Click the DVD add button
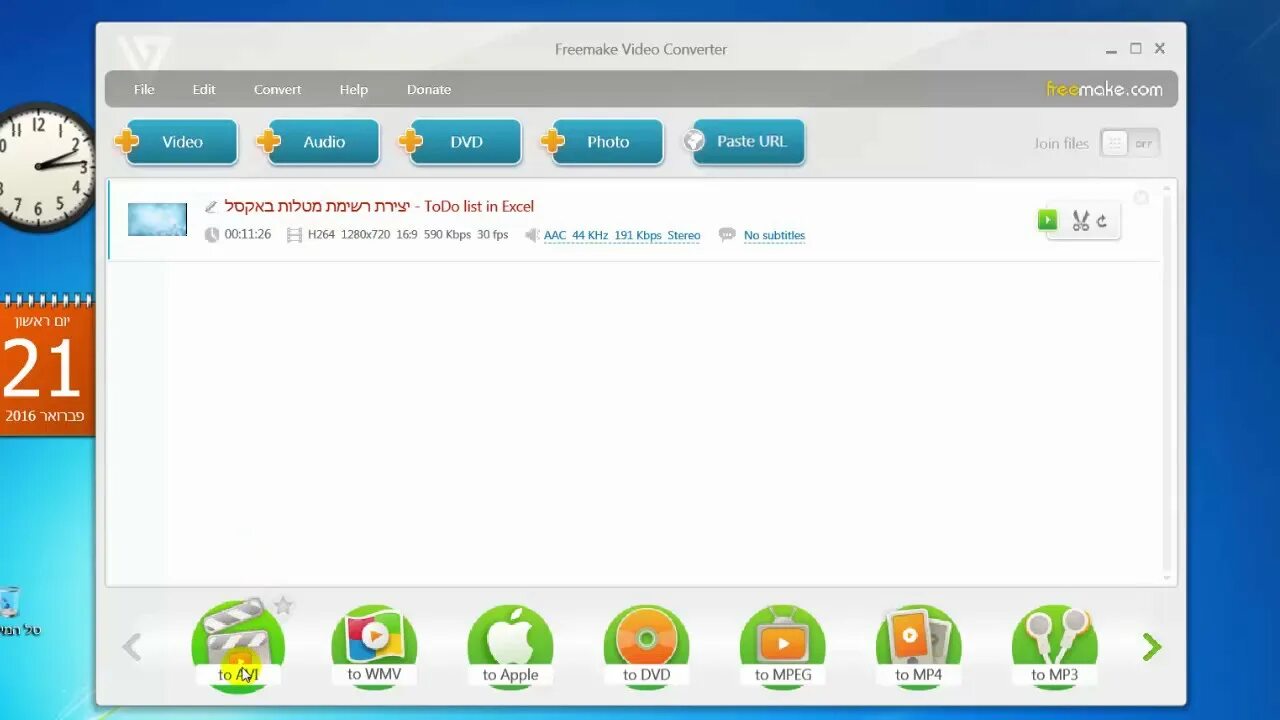Viewport: 1280px width, 720px height. (x=460, y=142)
